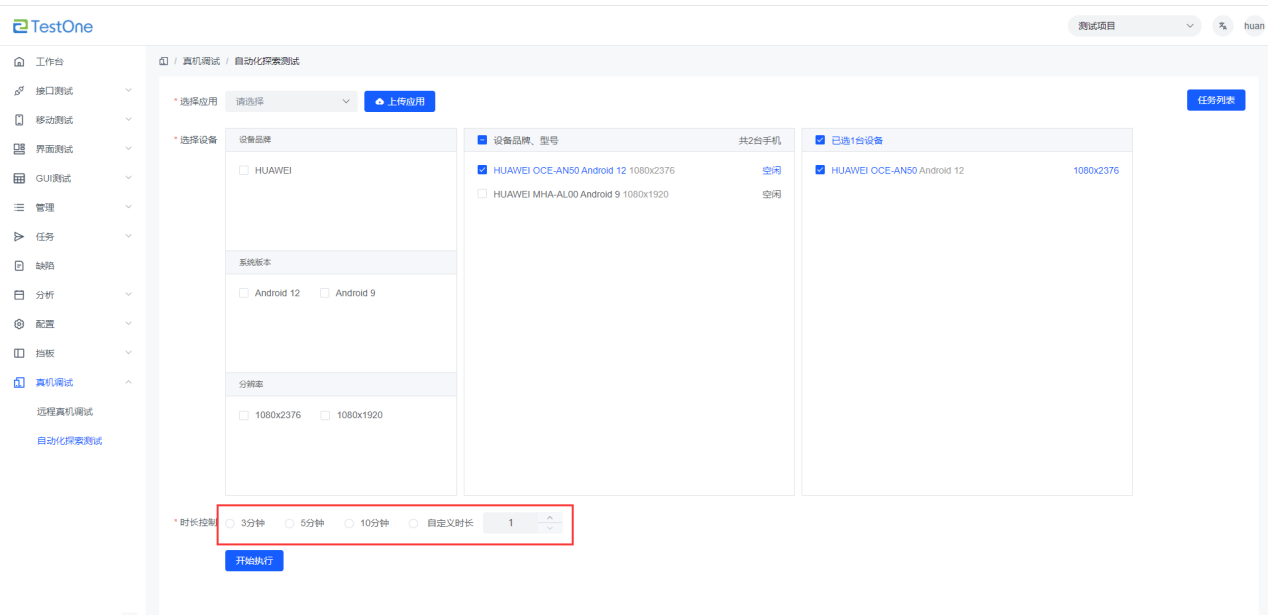Click the custom duration number input field

(x=511, y=523)
